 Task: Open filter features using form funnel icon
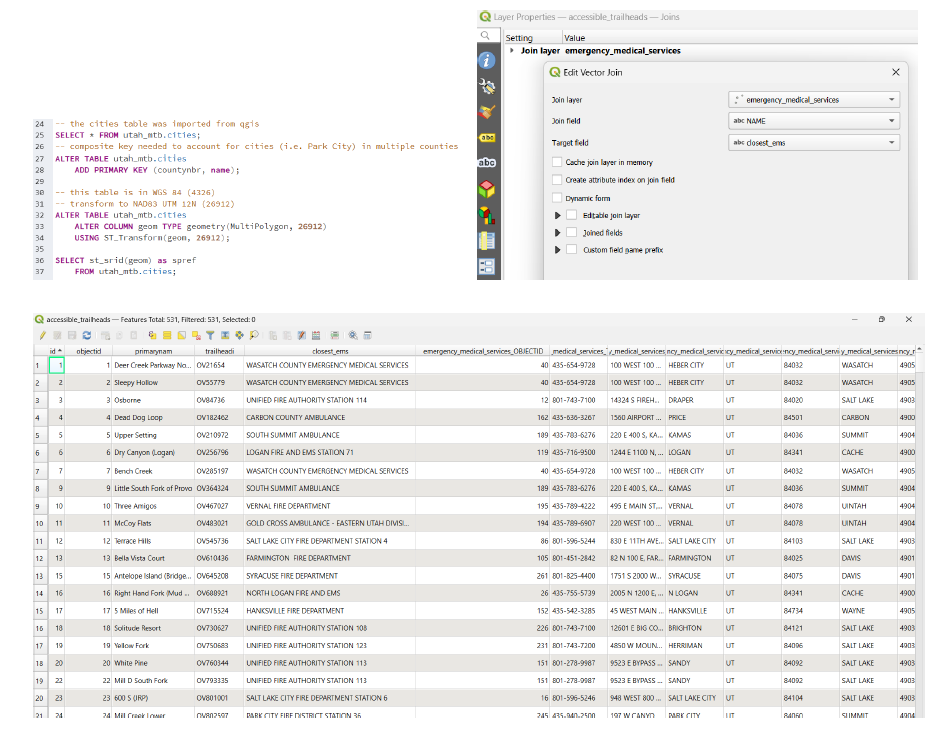tap(210, 335)
